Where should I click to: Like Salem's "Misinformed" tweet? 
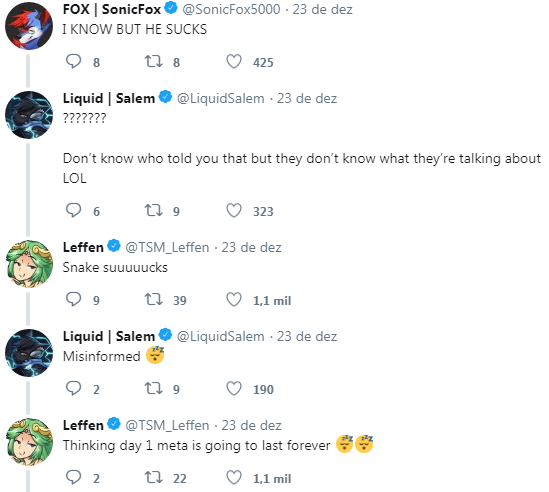pyautogui.click(x=234, y=389)
